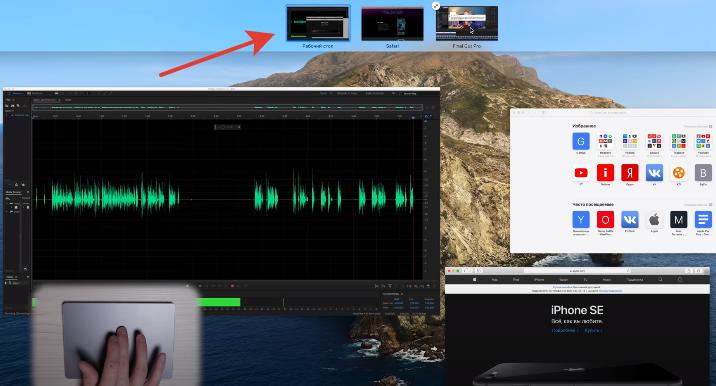The image size is (716, 386).
Task: Open the Google favorite tile in Safari
Action: tap(581, 142)
